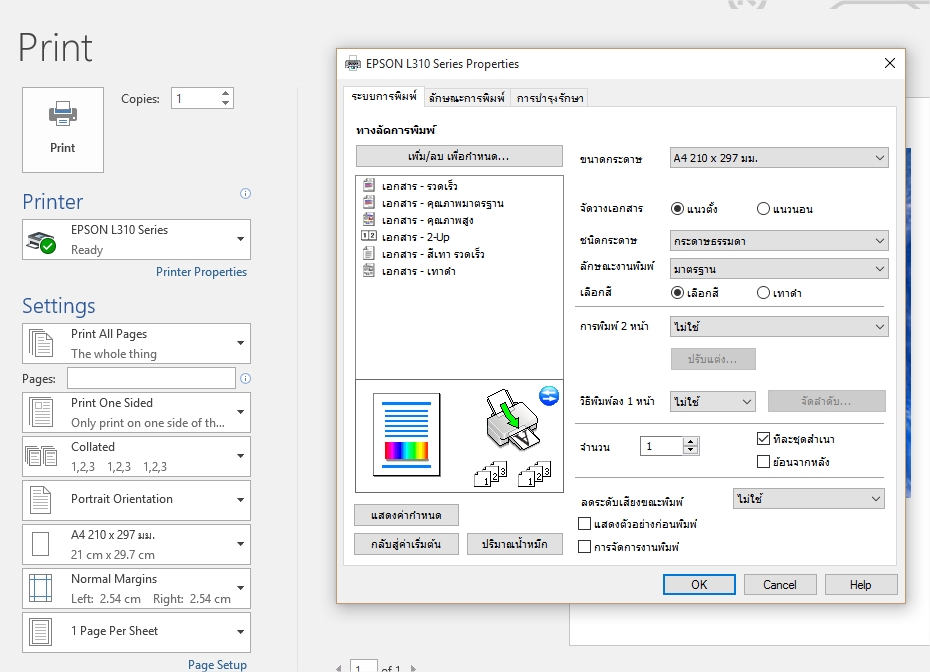Tick the การจัดการงานพิมพ์ checkbox
This screenshot has width=930, height=672.
click(584, 546)
